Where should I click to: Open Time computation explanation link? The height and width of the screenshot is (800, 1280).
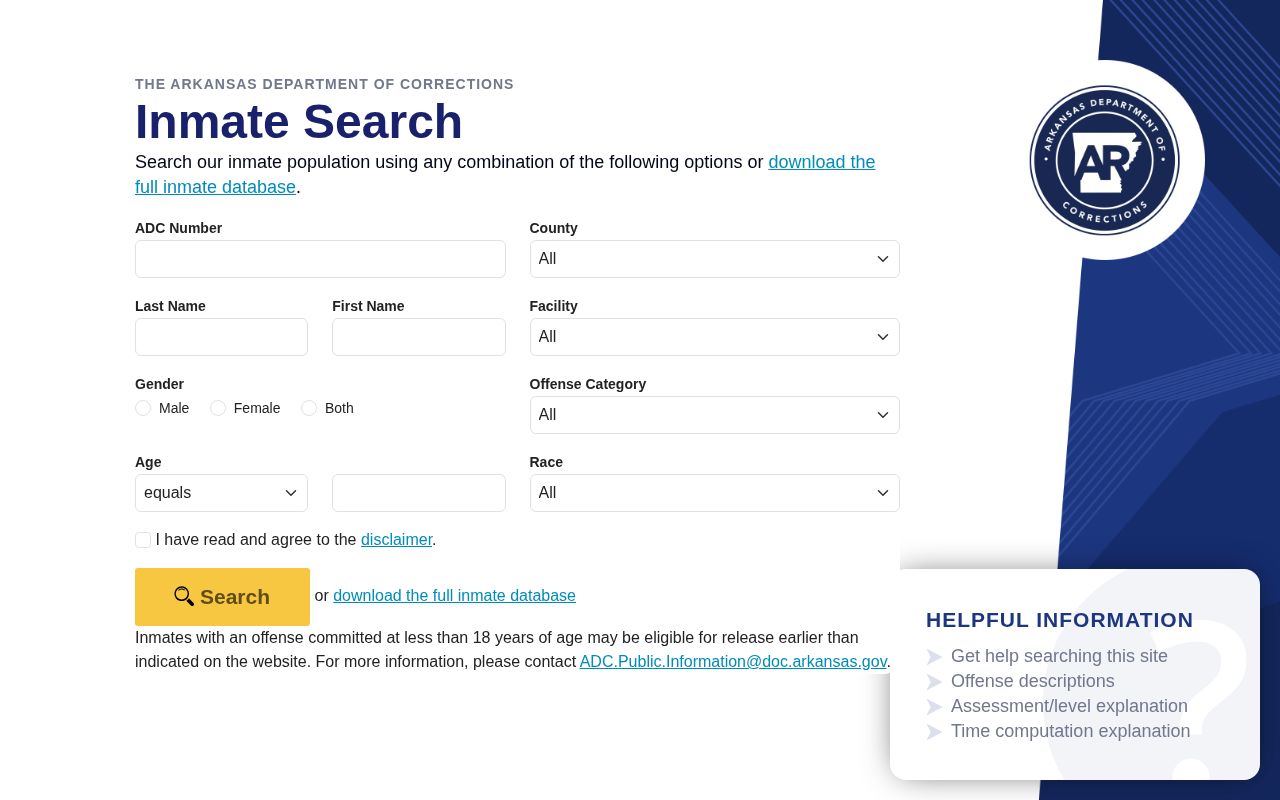click(x=1070, y=731)
